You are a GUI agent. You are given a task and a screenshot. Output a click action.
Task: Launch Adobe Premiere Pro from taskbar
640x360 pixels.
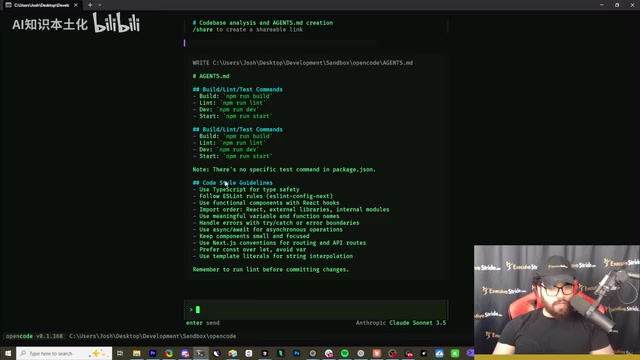pyautogui.click(x=153, y=353)
